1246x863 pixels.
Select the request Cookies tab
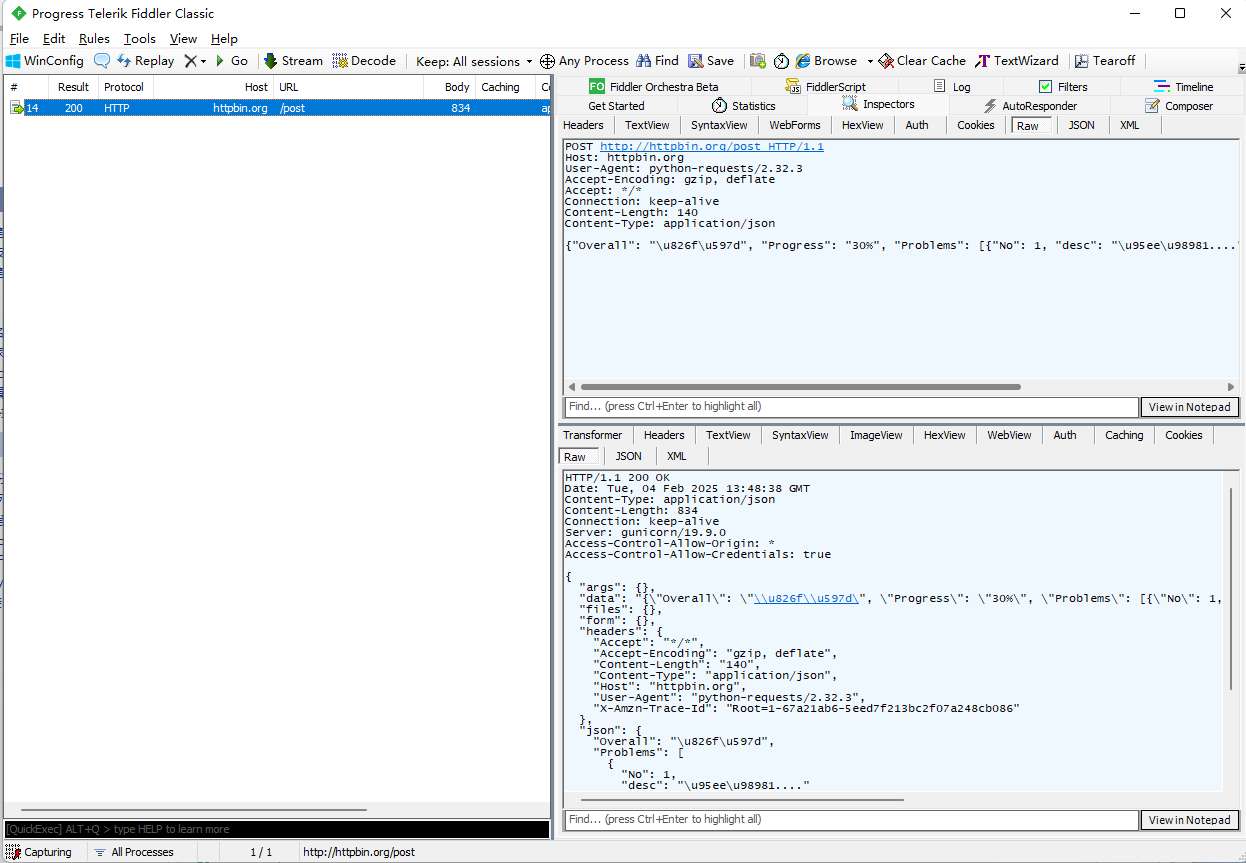tap(976, 125)
